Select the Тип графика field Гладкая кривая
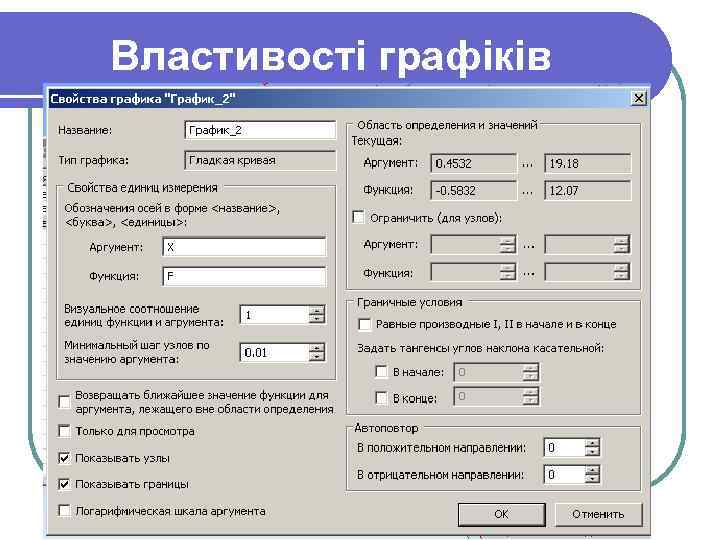Image resolution: width=720 pixels, height=540 pixels. click(260, 161)
